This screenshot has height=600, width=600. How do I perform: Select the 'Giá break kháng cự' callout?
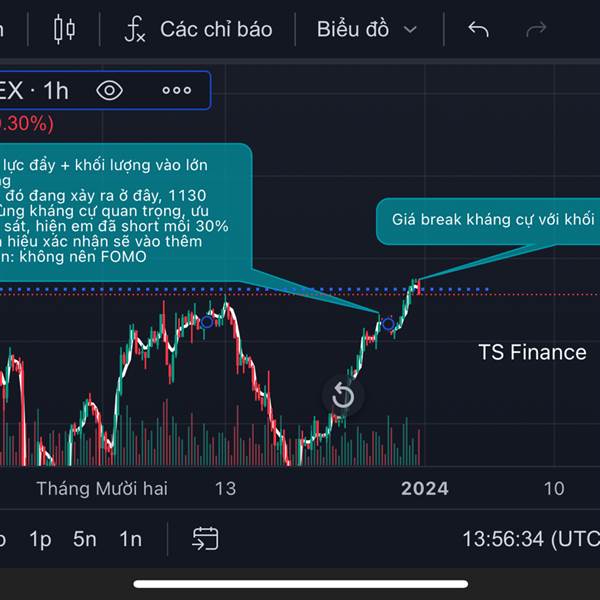coord(487,220)
